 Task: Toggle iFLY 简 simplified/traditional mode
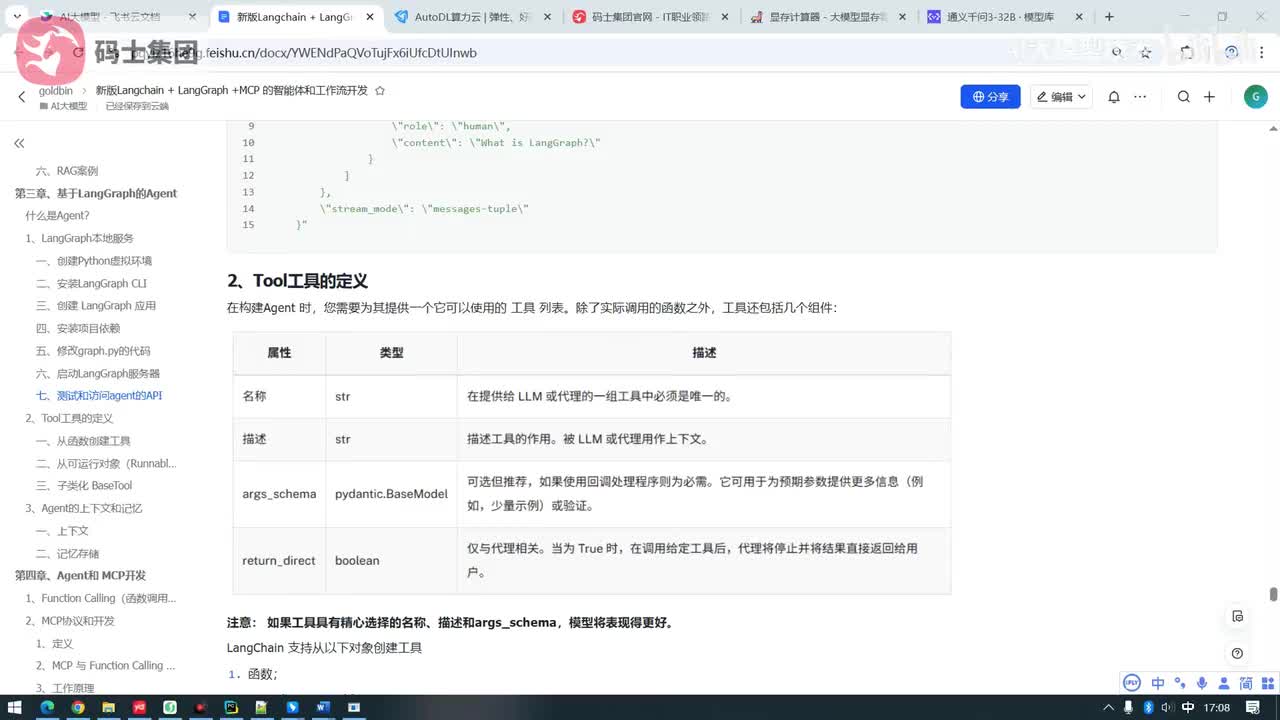point(1246,683)
